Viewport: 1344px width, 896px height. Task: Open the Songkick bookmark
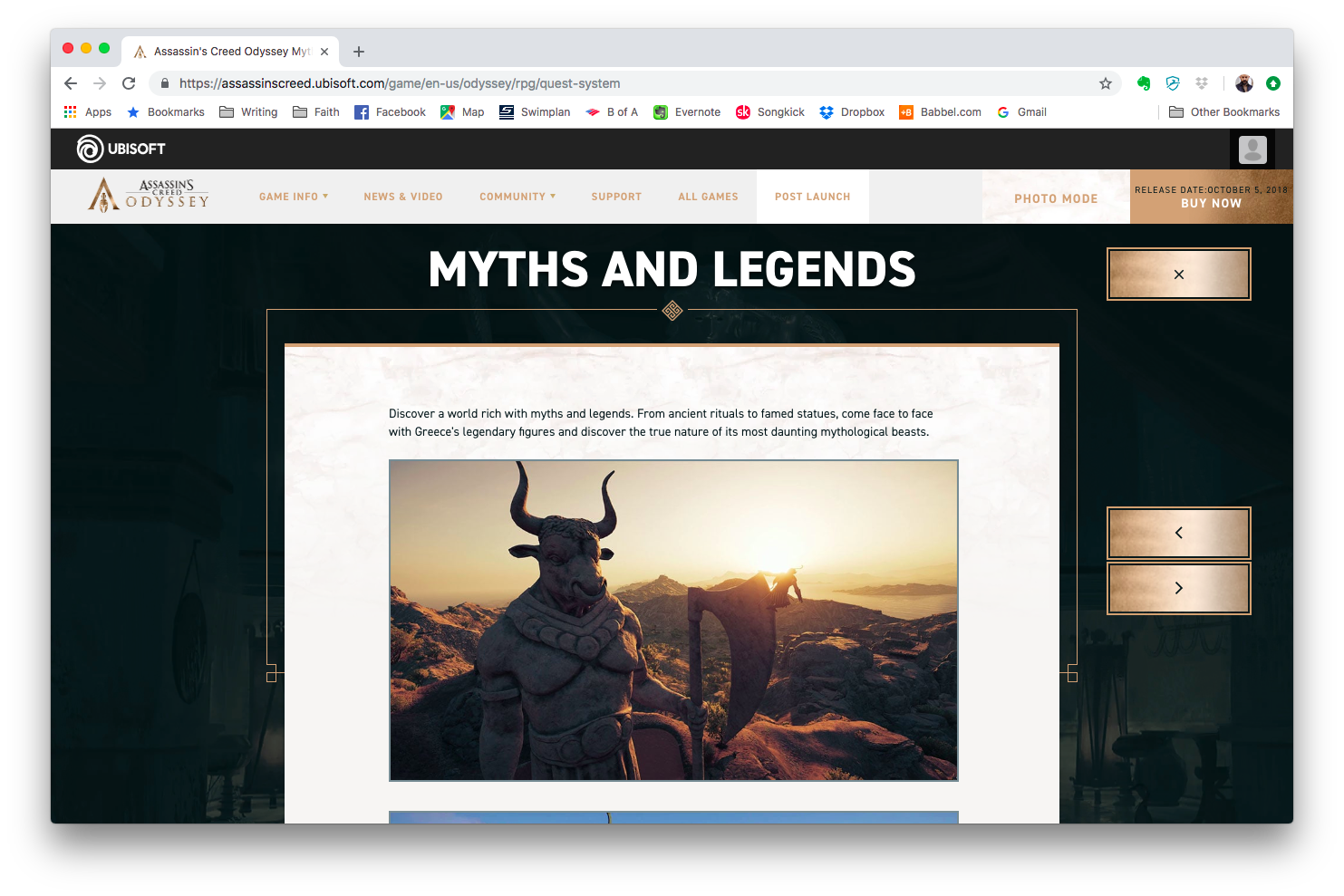pyautogui.click(x=770, y=112)
